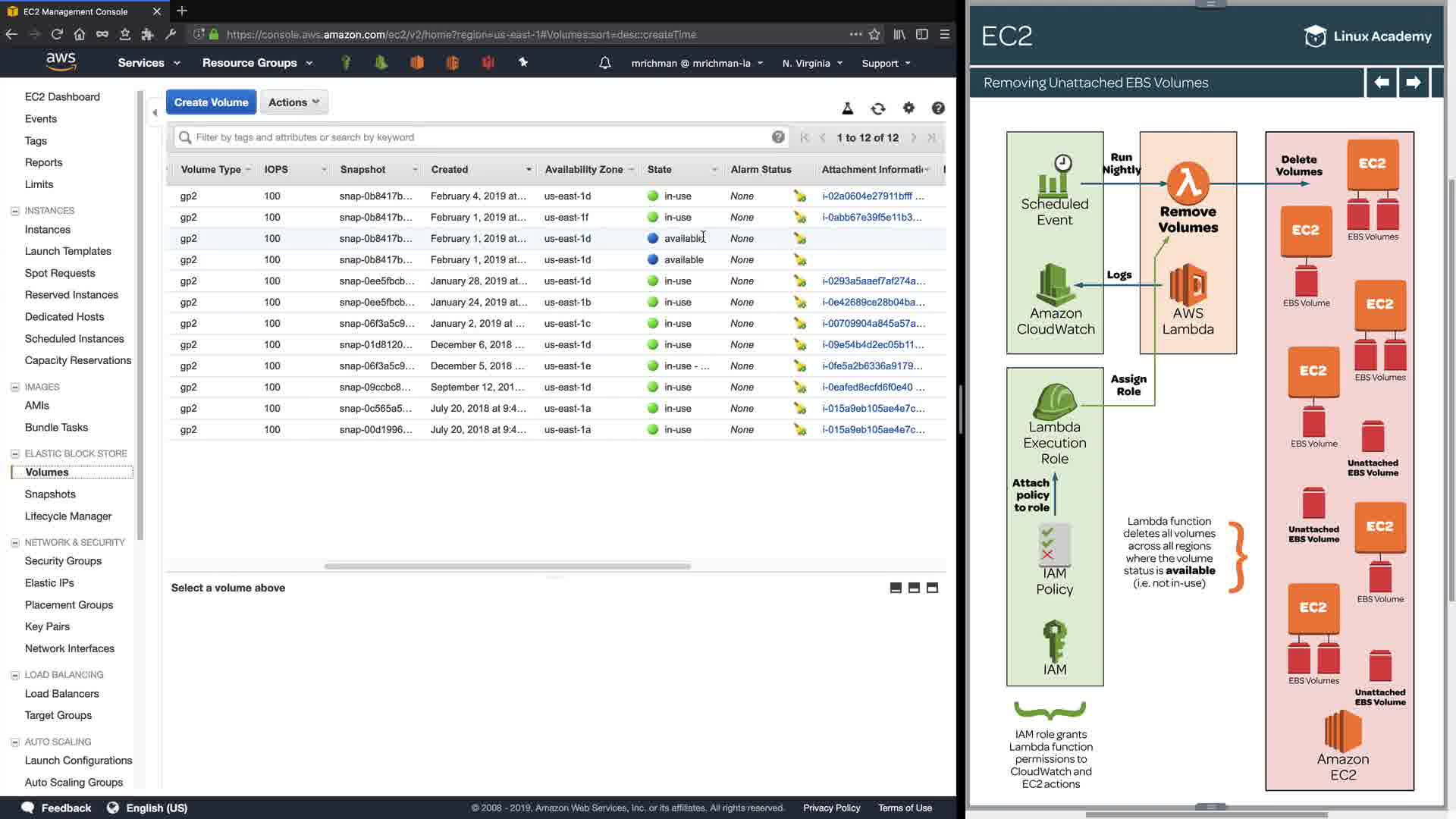
Task: Click the refresh volumes list icon
Action: [878, 109]
